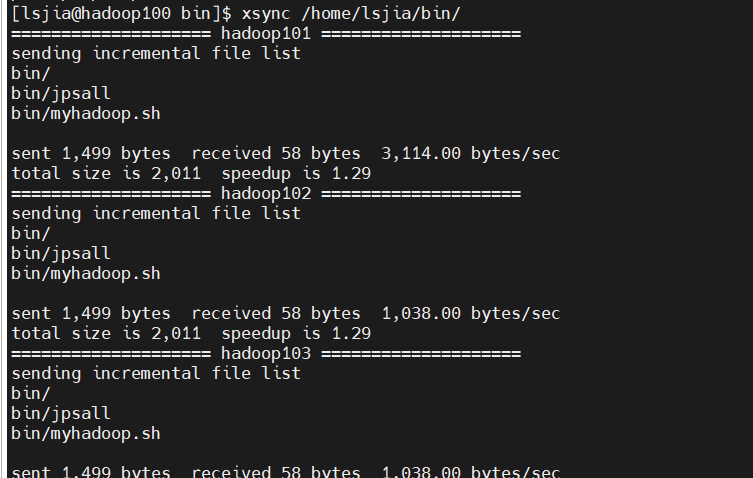
Task: Click bin/myhadoop.sh under hadoop101 section
Action: 86,114
